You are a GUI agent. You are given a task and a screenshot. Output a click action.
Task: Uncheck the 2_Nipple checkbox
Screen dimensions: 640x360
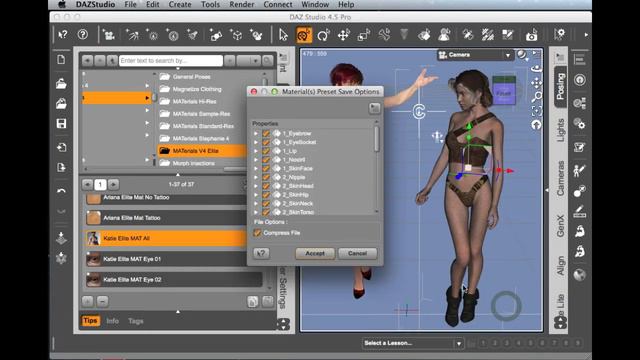[x=266, y=177]
